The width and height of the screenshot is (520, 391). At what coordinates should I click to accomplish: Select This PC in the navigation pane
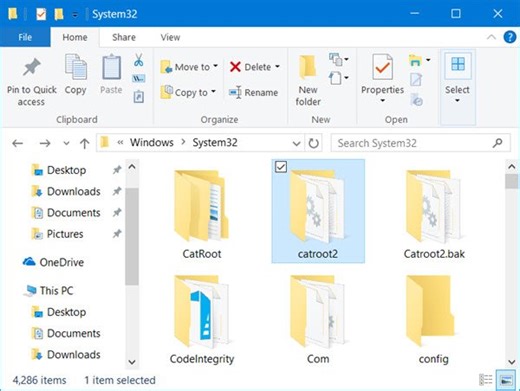tap(49, 291)
